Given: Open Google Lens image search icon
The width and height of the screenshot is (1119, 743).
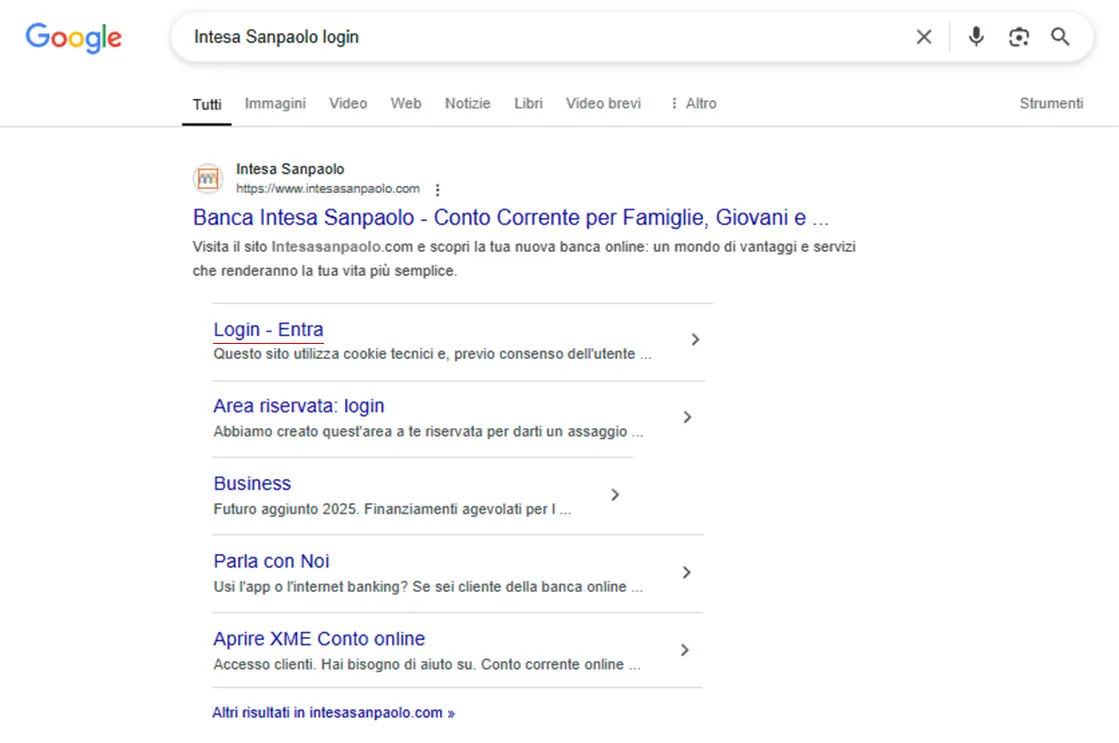Looking at the screenshot, I should (1018, 36).
